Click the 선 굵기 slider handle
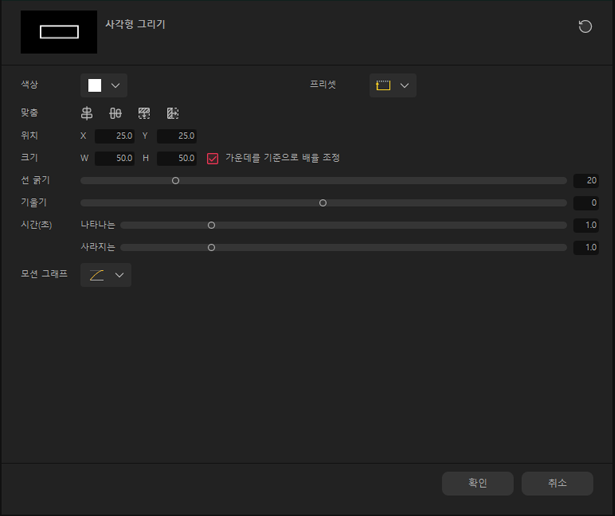 point(176,181)
